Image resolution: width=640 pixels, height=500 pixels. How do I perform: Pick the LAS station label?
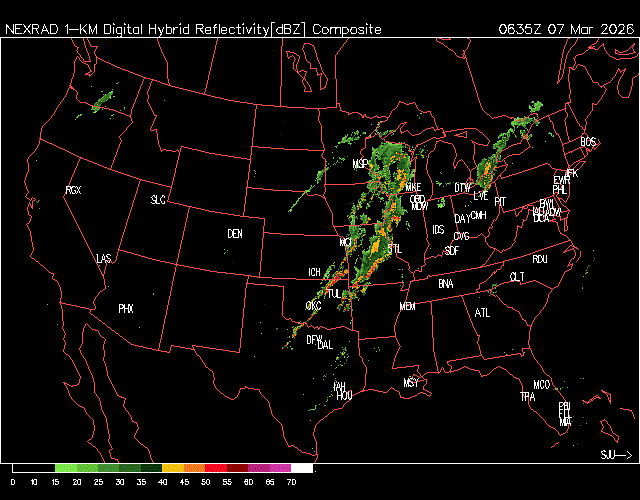click(x=104, y=259)
